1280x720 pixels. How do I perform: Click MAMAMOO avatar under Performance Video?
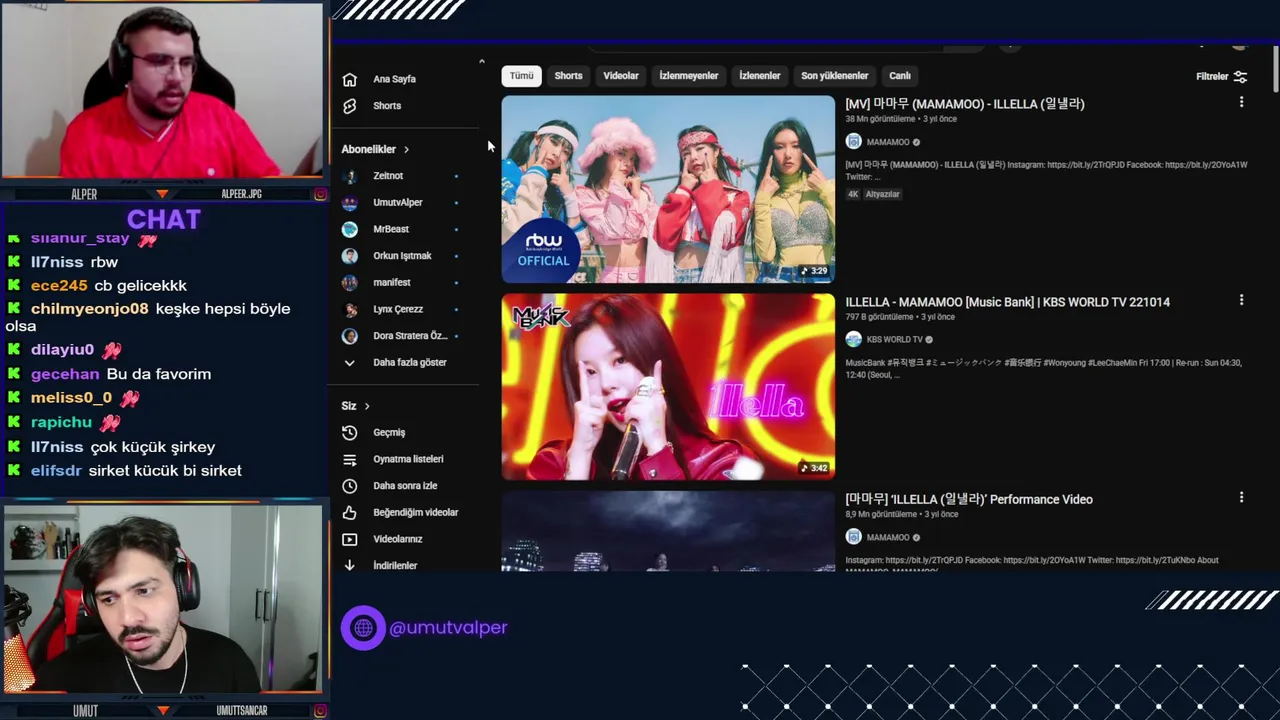[x=853, y=537]
